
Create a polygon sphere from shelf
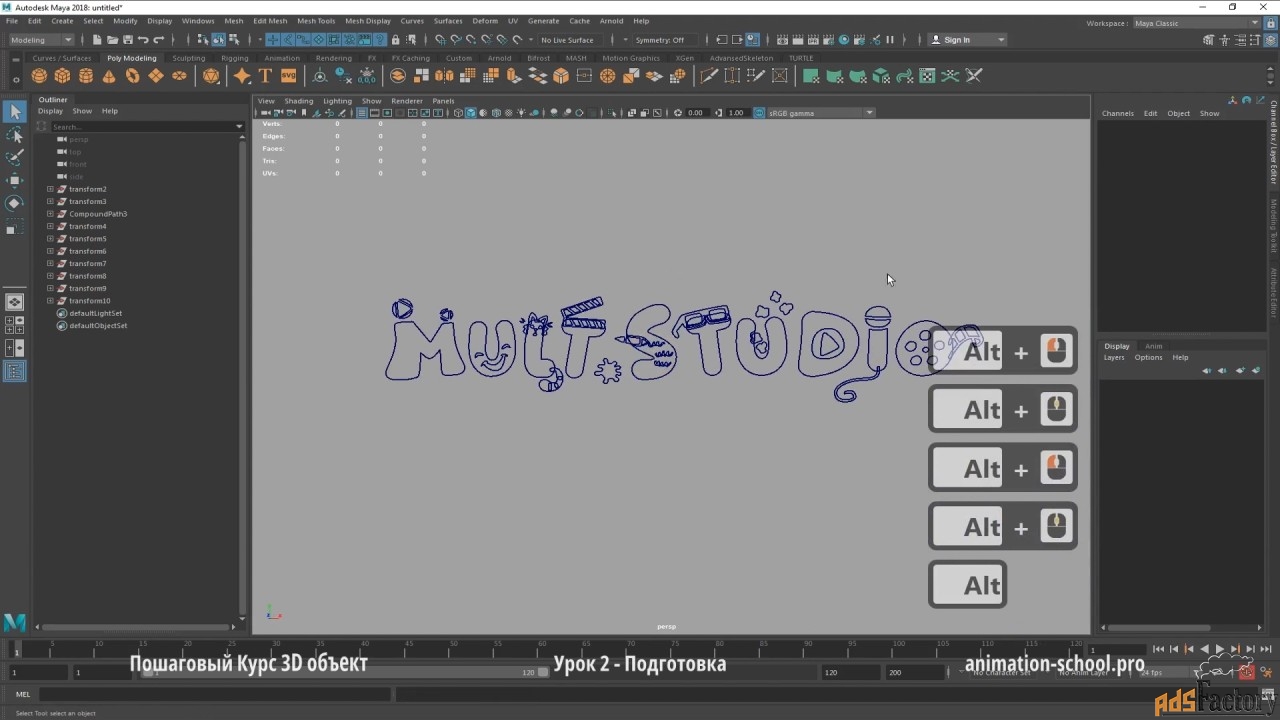39,76
